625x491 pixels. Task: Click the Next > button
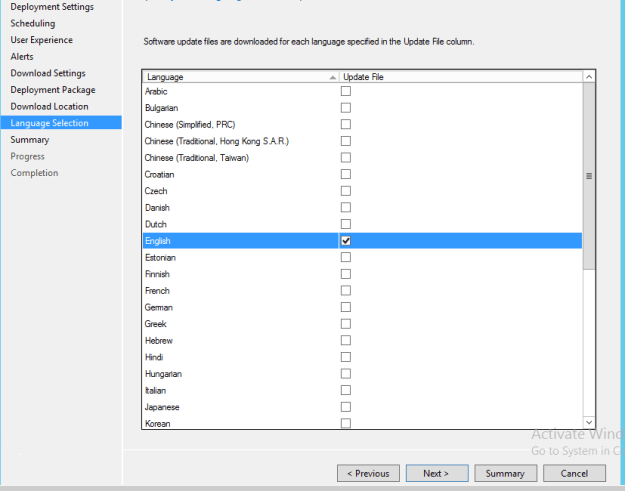coord(437,473)
